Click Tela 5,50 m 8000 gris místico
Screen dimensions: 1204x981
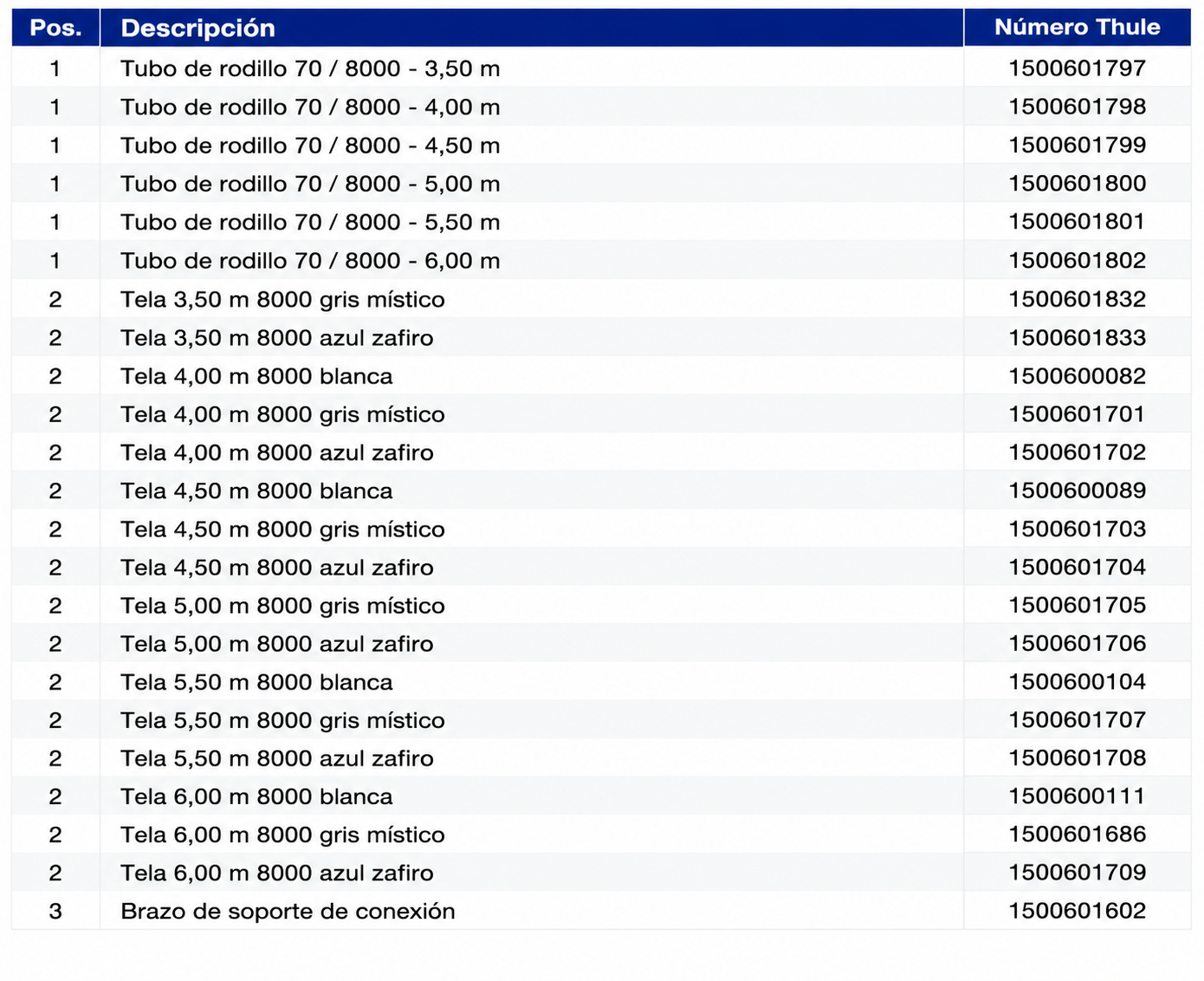[x=282, y=720]
